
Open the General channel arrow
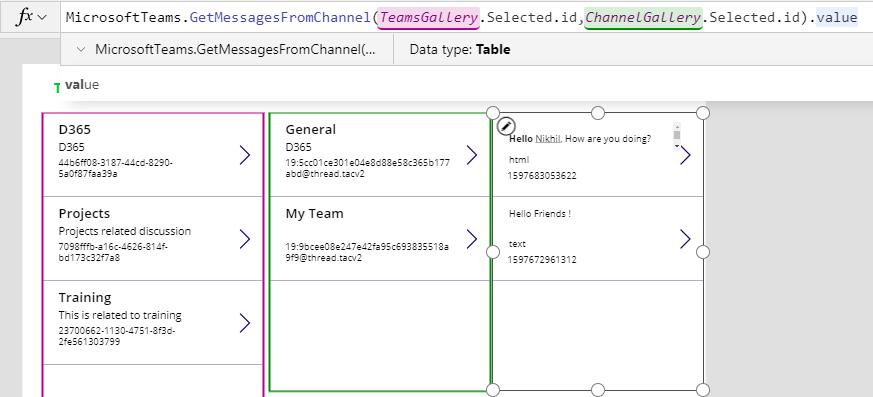(x=472, y=155)
